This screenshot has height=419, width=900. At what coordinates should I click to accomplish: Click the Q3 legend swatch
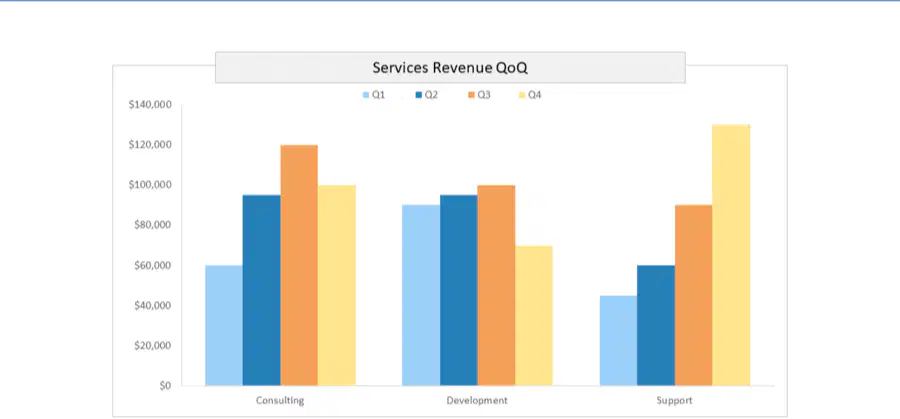tap(471, 95)
